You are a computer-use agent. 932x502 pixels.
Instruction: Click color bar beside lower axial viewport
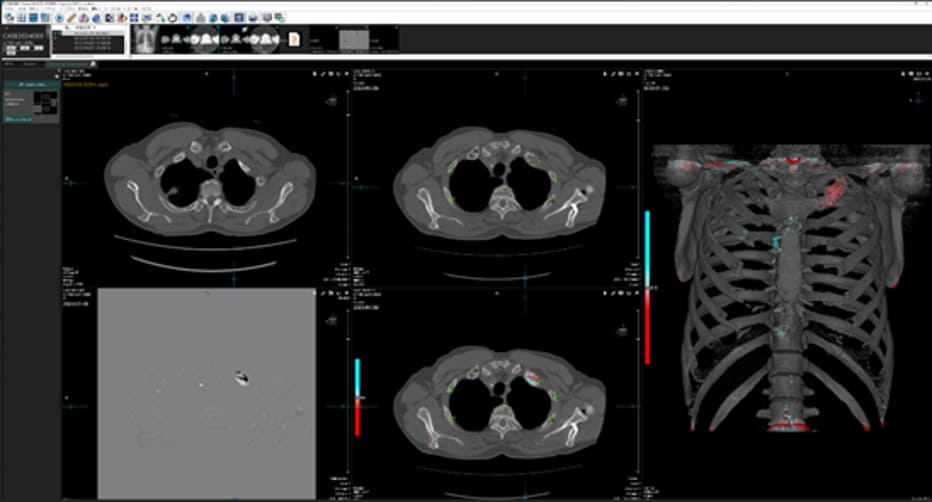[x=357, y=397]
